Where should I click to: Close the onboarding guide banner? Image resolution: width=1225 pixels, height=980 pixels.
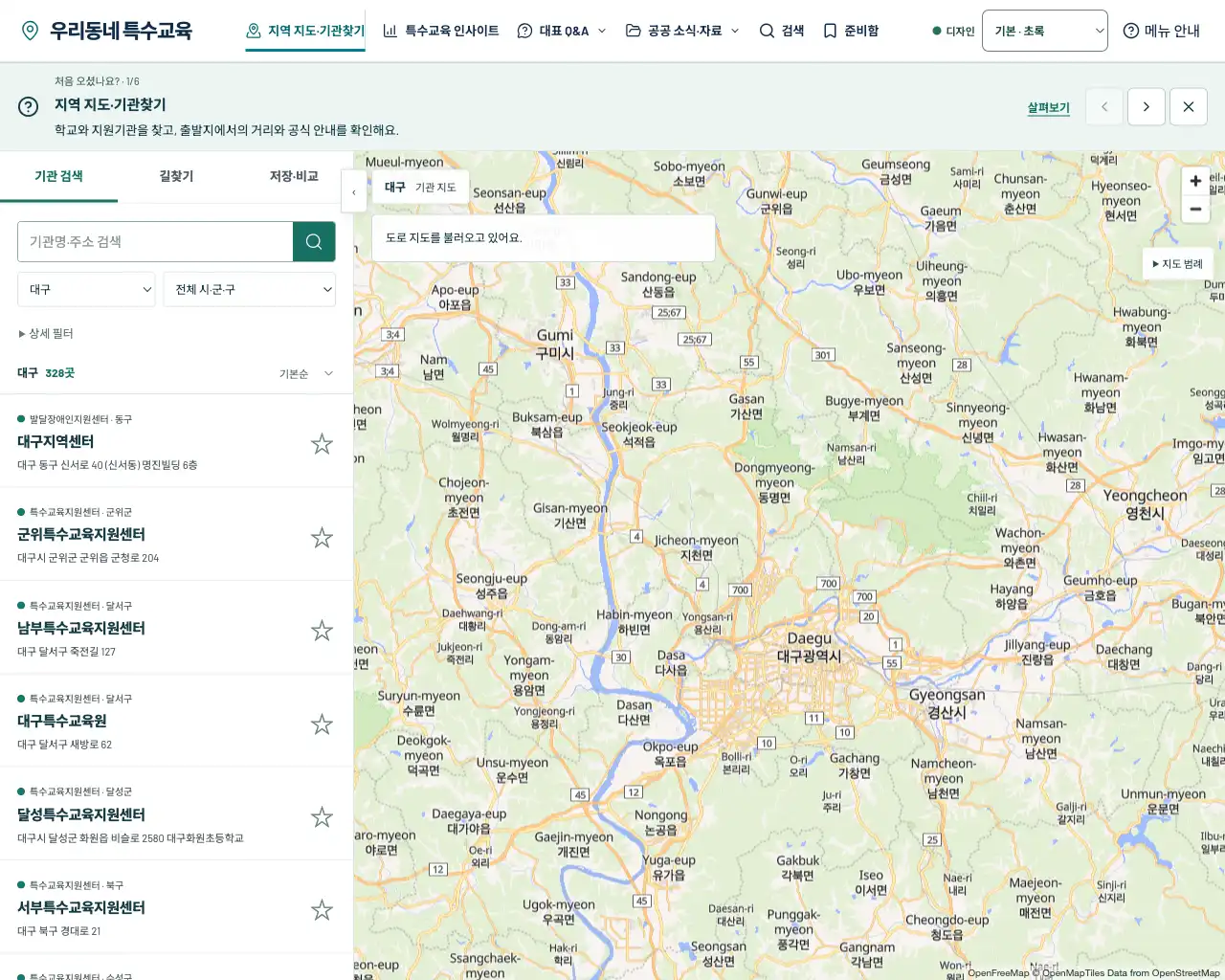[1189, 107]
